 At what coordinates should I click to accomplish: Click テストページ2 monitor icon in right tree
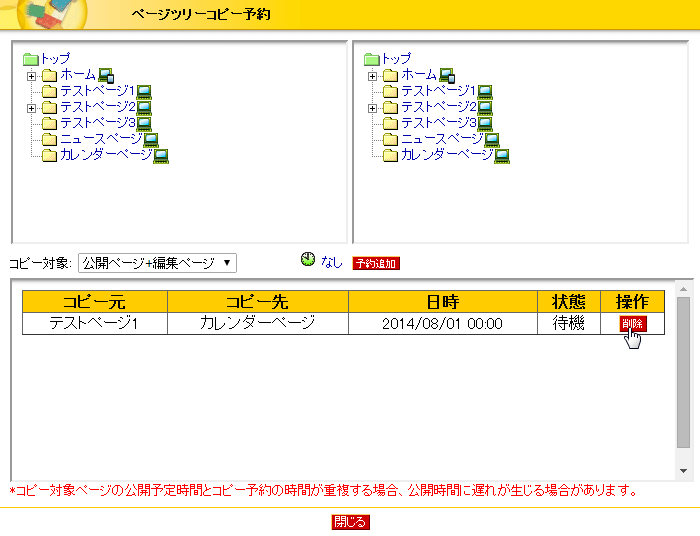(485, 108)
